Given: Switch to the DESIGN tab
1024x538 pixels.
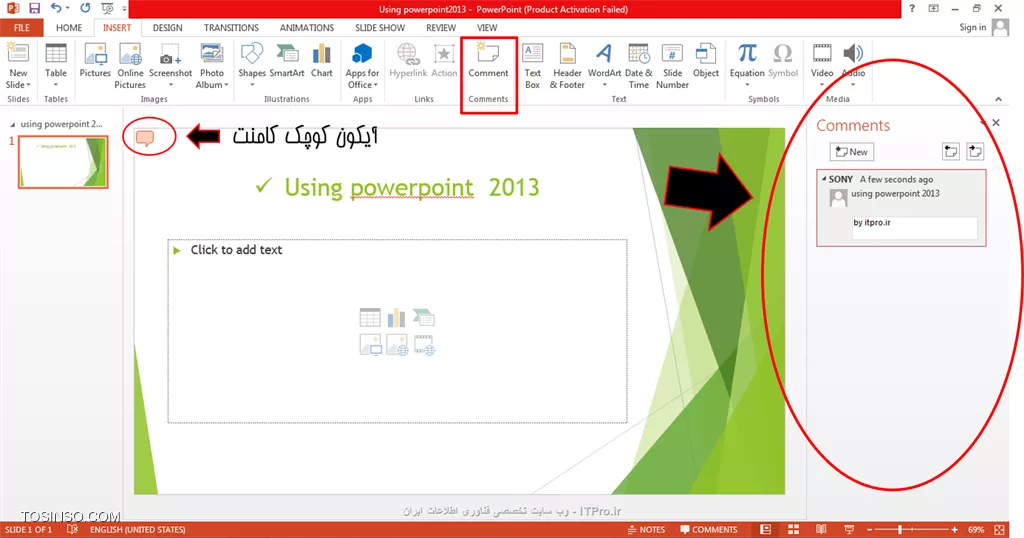Looking at the screenshot, I should tap(167, 28).
